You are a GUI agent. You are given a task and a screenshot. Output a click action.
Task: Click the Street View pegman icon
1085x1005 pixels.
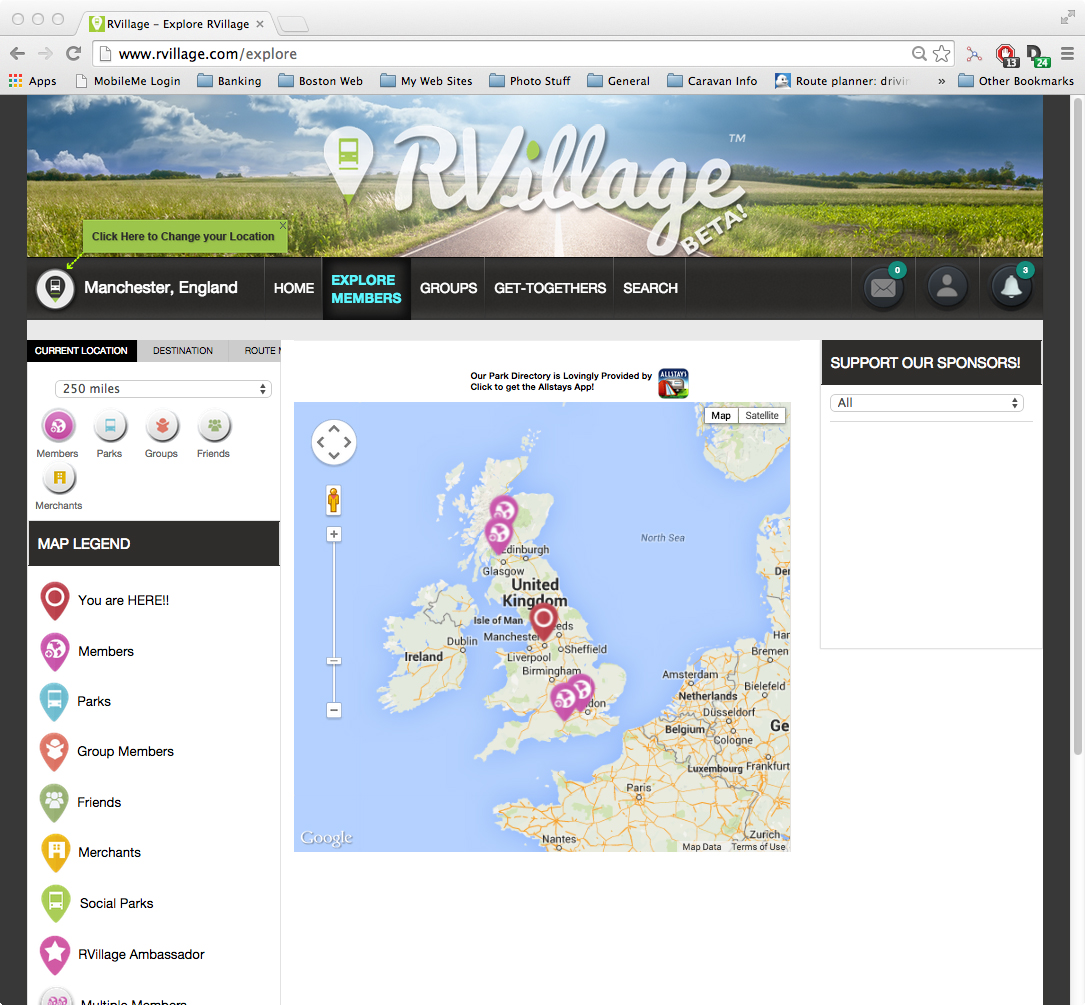[334, 500]
